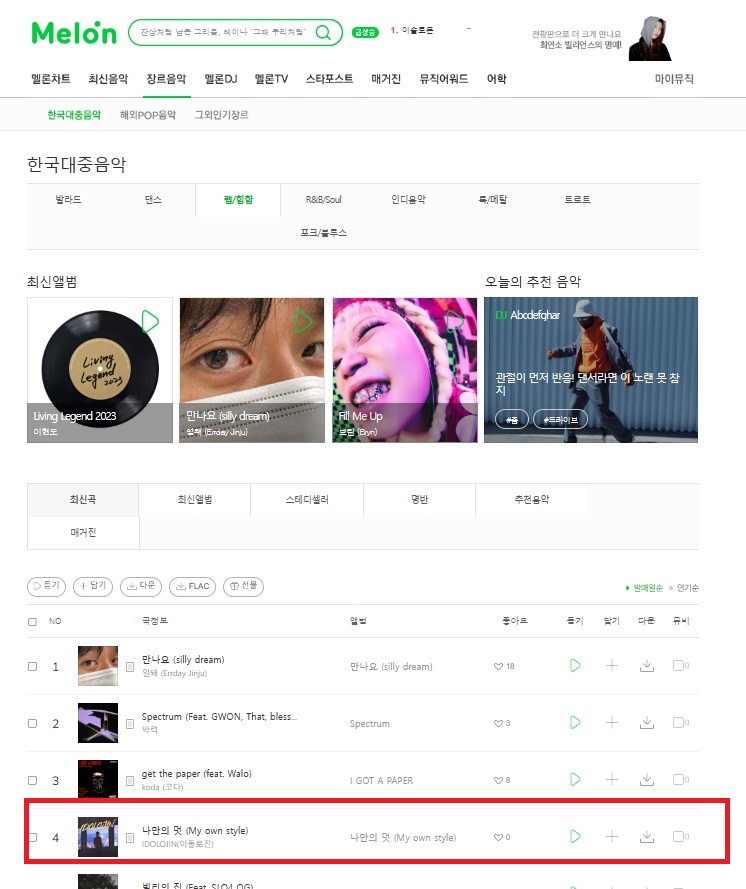Toggle the select-all checkbox beside NO
The width and height of the screenshot is (746, 889).
pos(32,622)
